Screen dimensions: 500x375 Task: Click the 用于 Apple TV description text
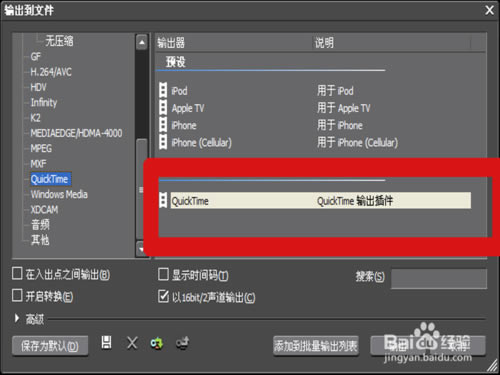[344, 108]
